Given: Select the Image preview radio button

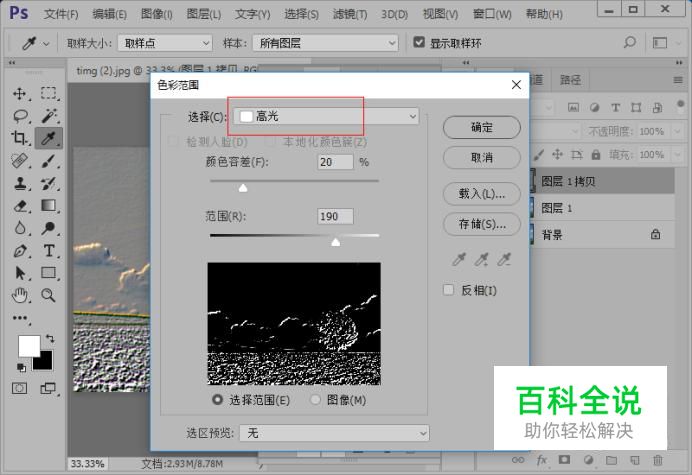Looking at the screenshot, I should 315,400.
